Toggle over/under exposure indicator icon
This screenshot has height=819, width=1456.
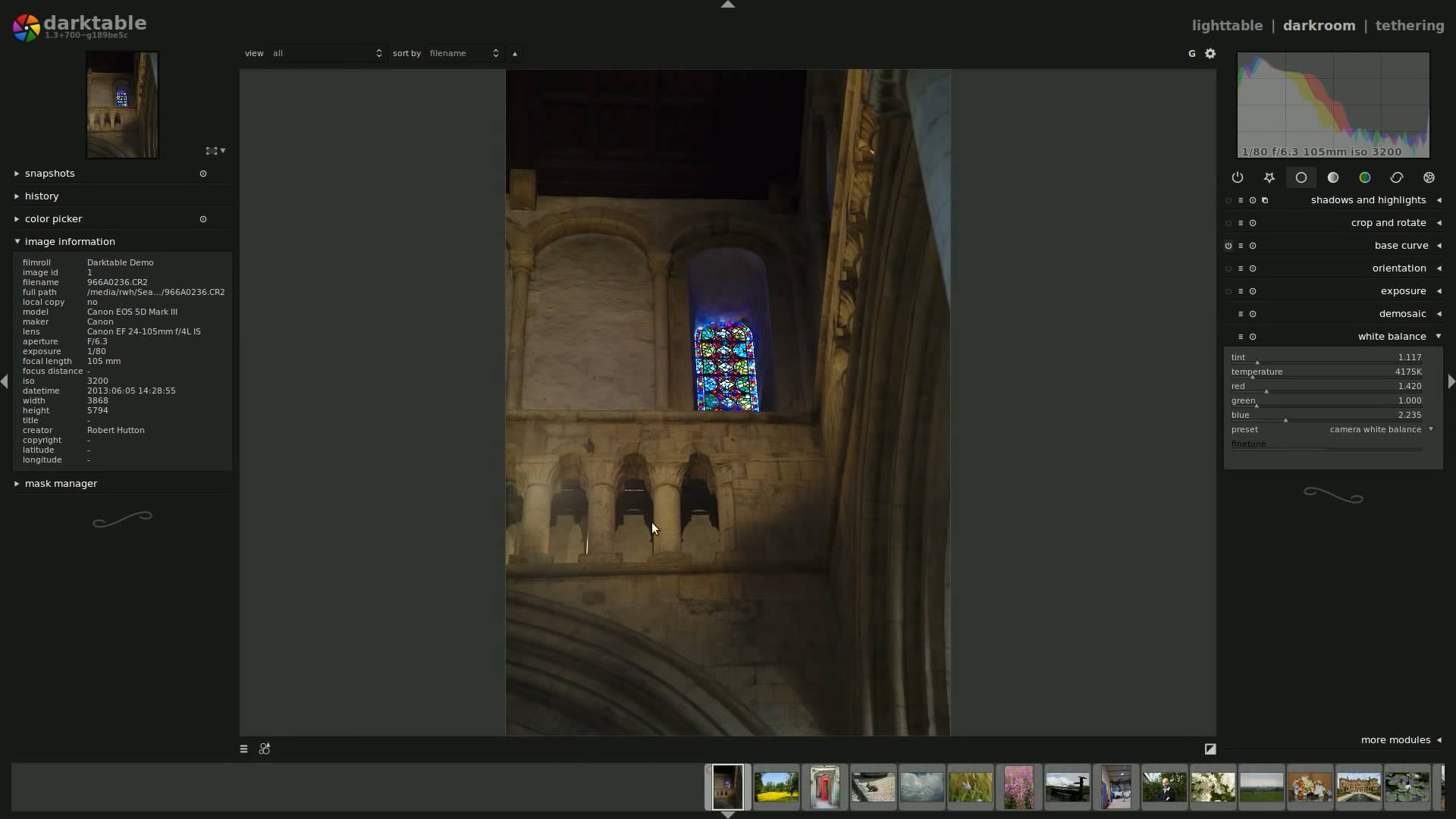coord(1210,748)
